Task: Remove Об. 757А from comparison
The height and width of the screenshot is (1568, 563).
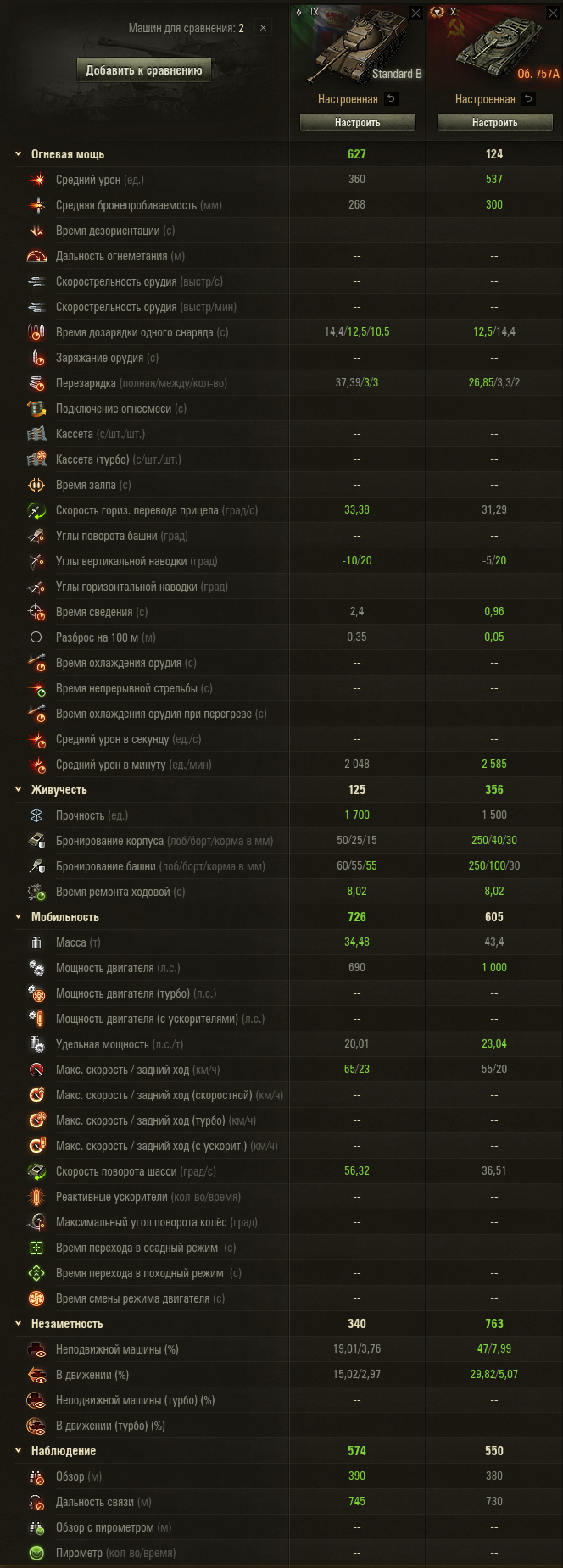Action: pyautogui.click(x=553, y=14)
